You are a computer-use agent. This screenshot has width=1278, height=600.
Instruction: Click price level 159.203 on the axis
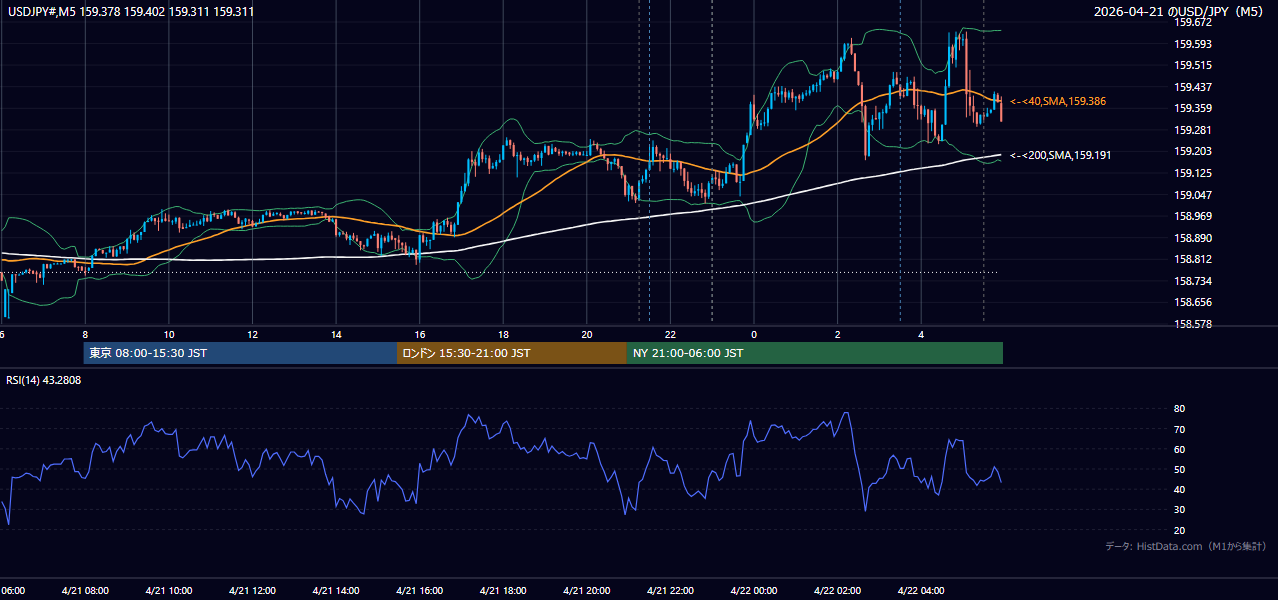coord(1193,152)
